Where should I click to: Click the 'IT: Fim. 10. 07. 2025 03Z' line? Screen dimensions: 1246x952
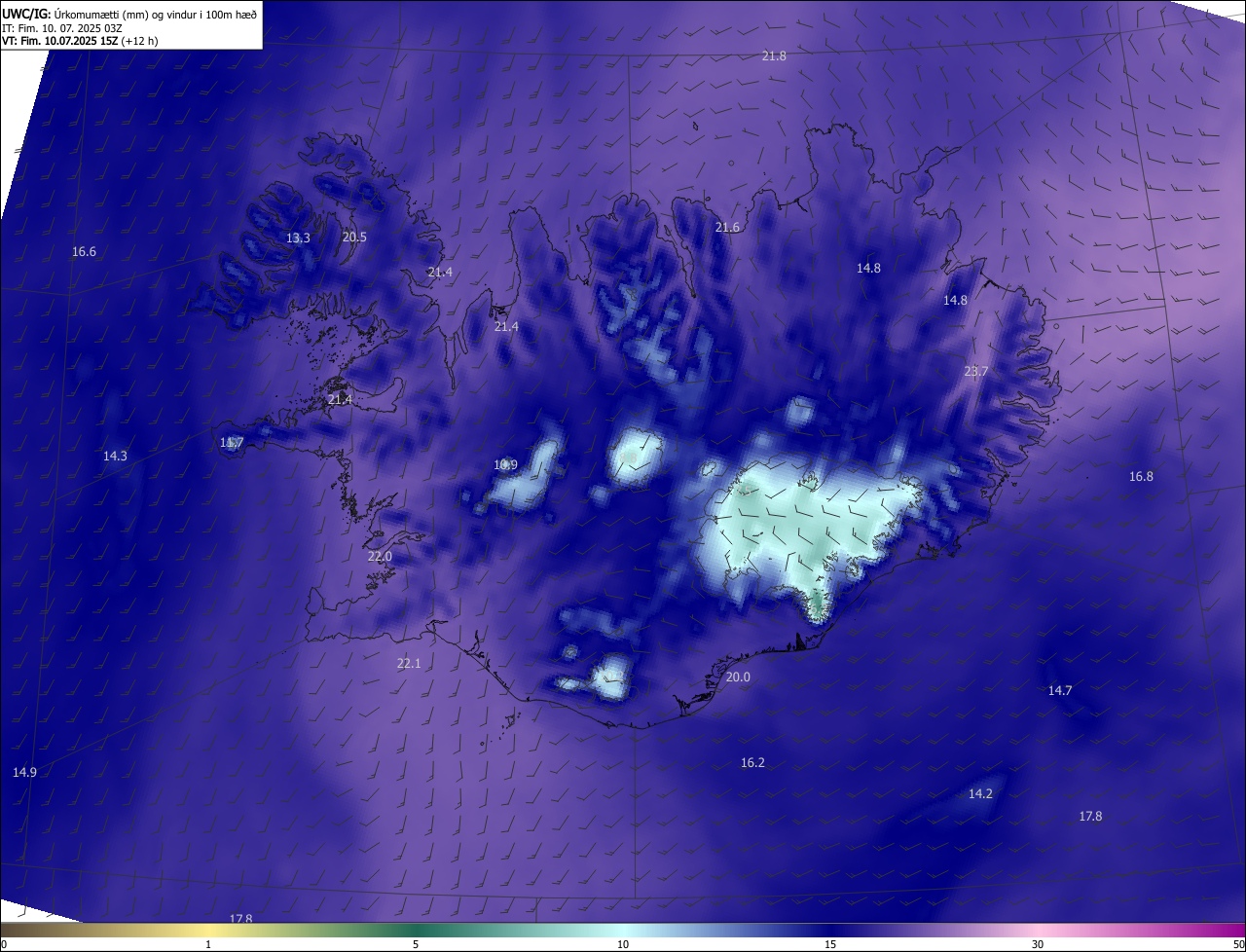pyautogui.click(x=61, y=27)
